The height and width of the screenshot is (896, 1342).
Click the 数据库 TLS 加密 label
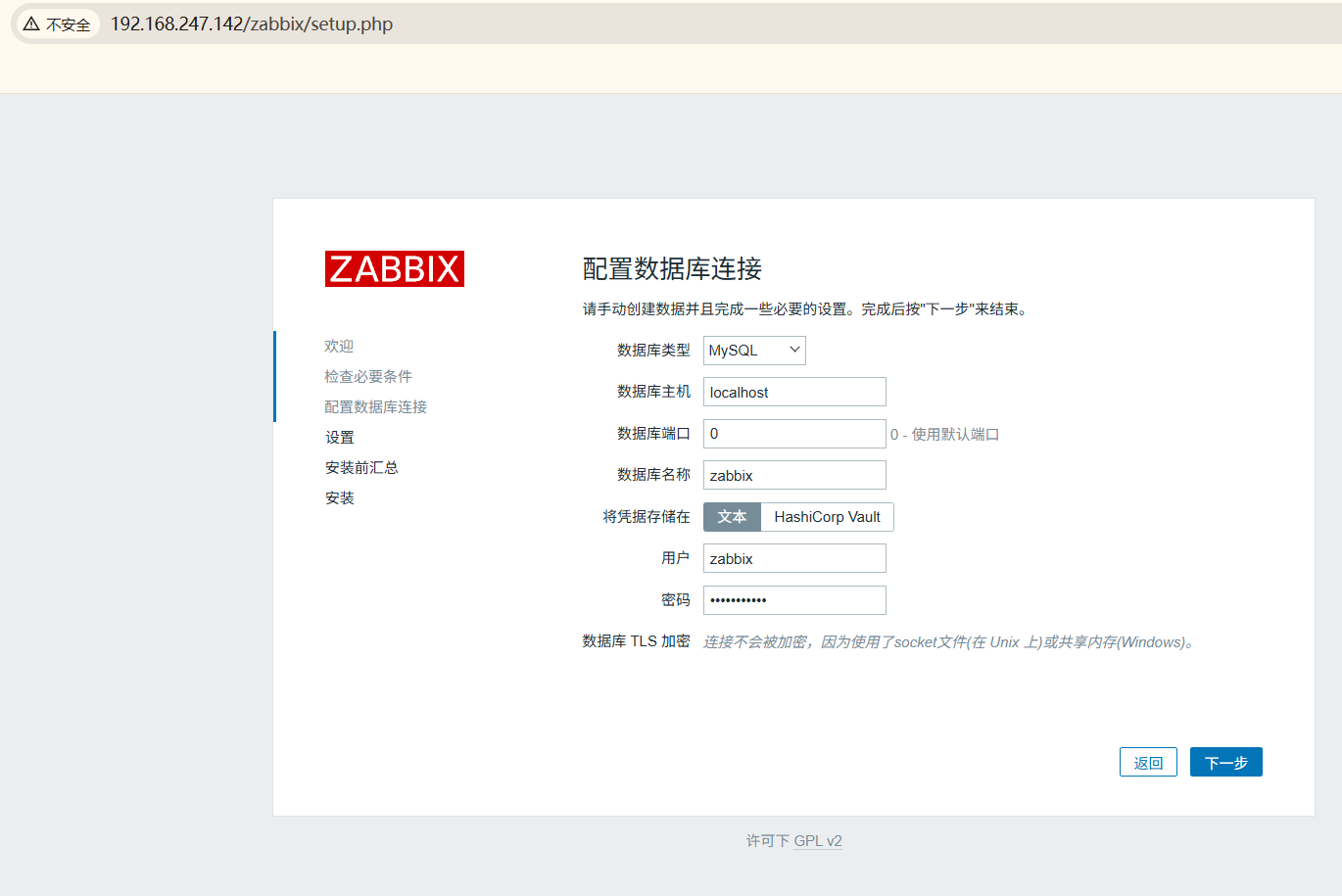click(637, 641)
